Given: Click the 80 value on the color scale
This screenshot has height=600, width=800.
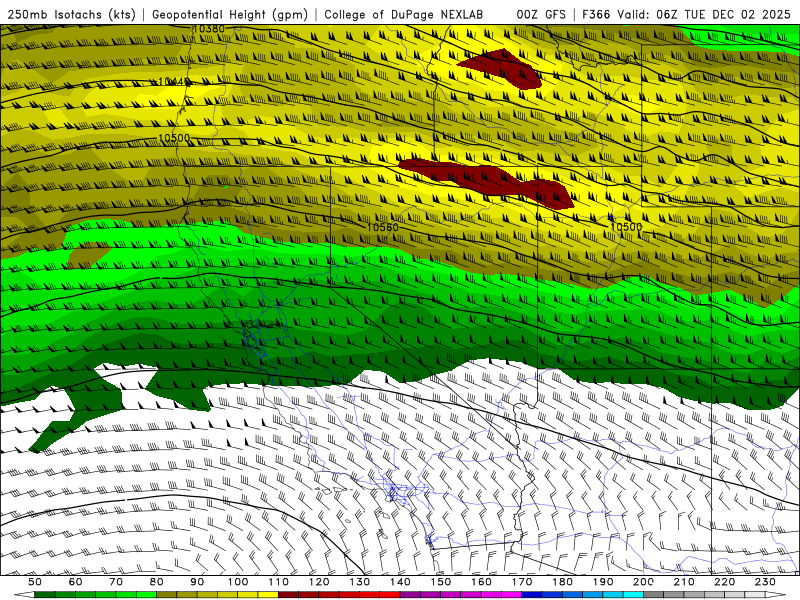Looking at the screenshot, I should [157, 582].
